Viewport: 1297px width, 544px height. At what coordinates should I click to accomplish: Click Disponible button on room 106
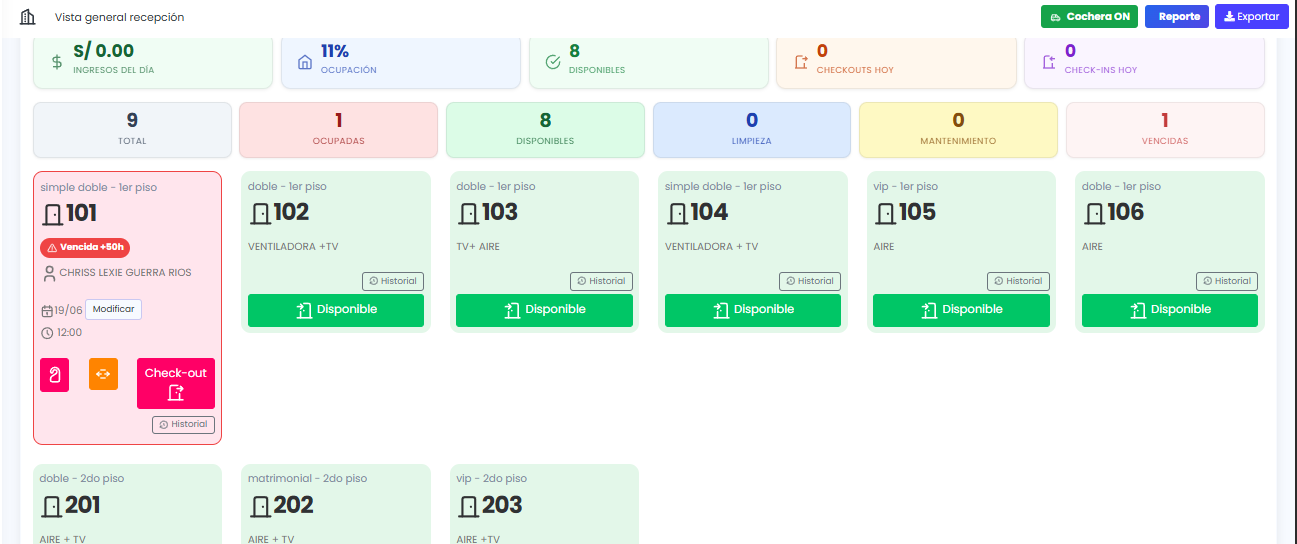pyautogui.click(x=1170, y=310)
